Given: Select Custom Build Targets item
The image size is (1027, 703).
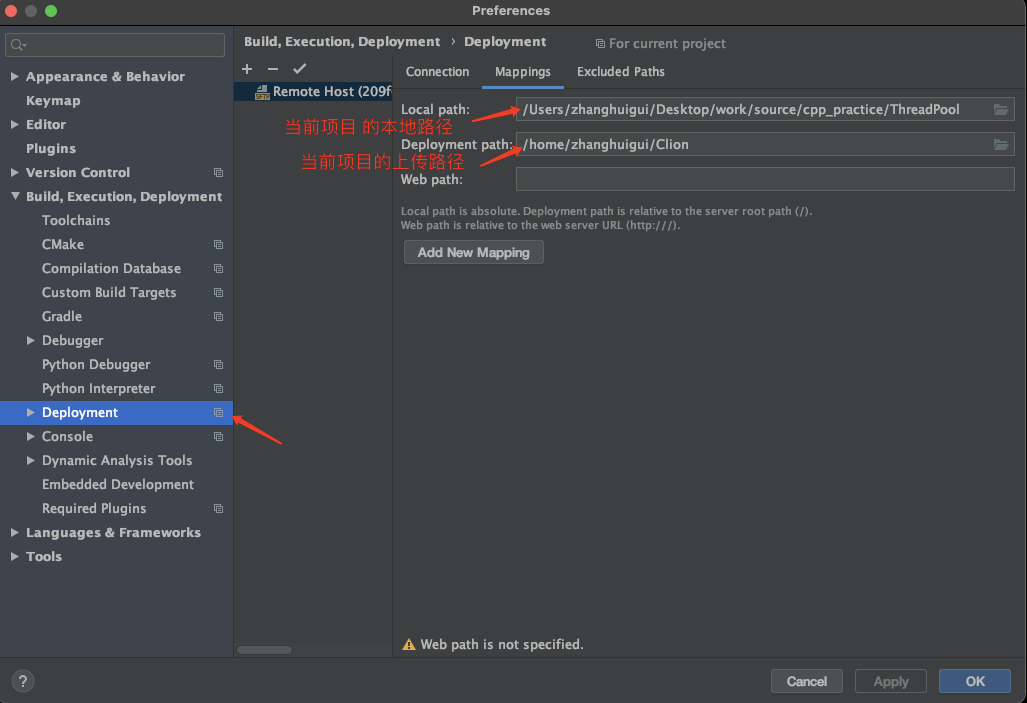Looking at the screenshot, I should pos(109,292).
